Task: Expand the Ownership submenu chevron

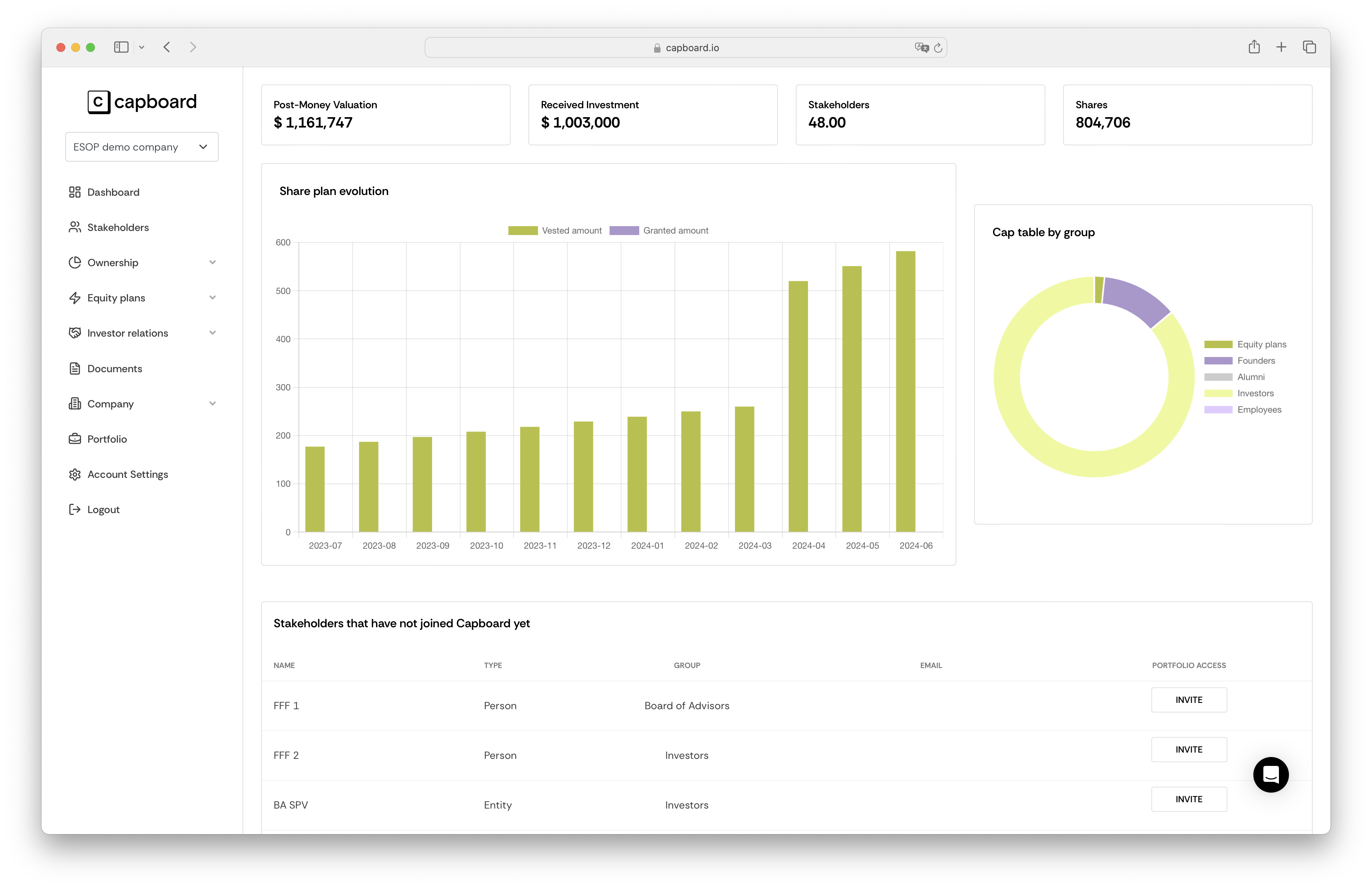Action: click(213, 262)
